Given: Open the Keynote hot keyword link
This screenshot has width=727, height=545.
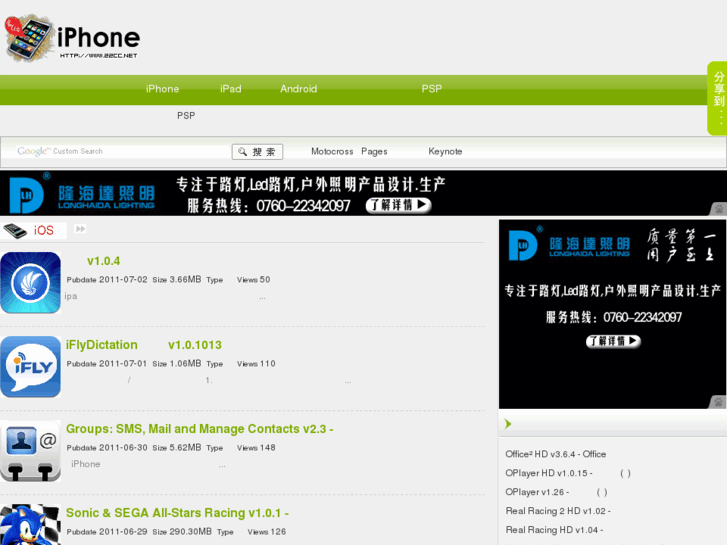Looking at the screenshot, I should click(x=445, y=152).
